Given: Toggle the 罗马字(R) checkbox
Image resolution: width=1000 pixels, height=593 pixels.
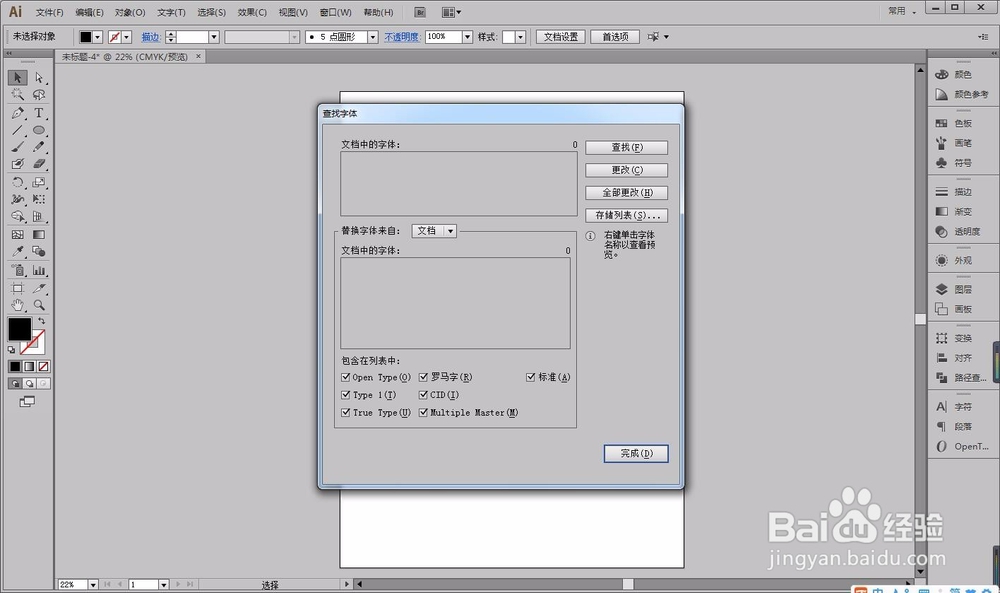Looking at the screenshot, I should point(423,377).
